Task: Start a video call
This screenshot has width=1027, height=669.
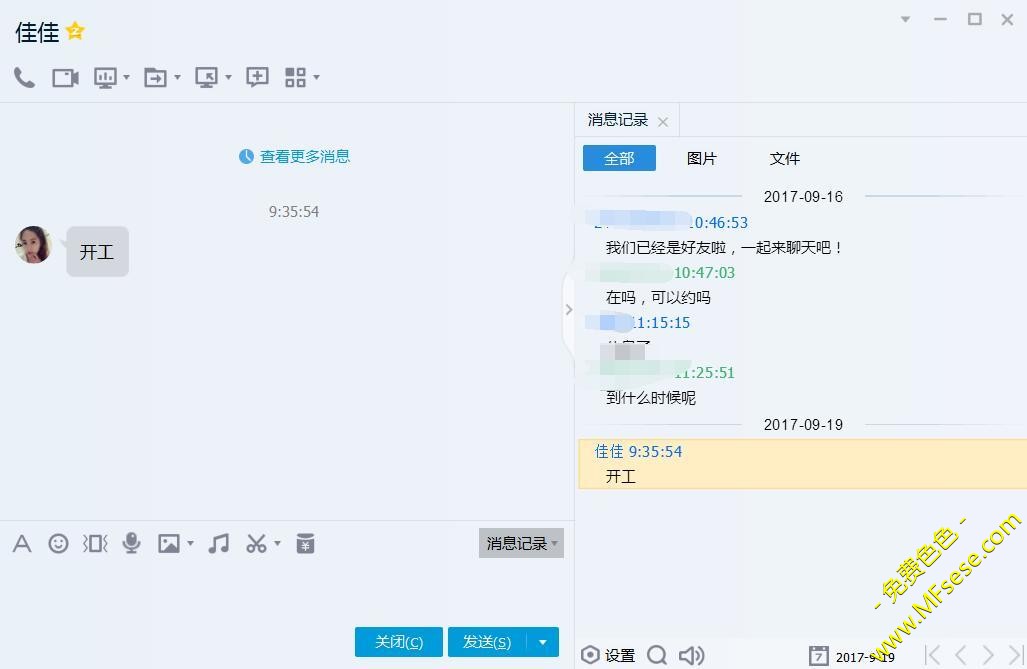Action: click(x=65, y=78)
